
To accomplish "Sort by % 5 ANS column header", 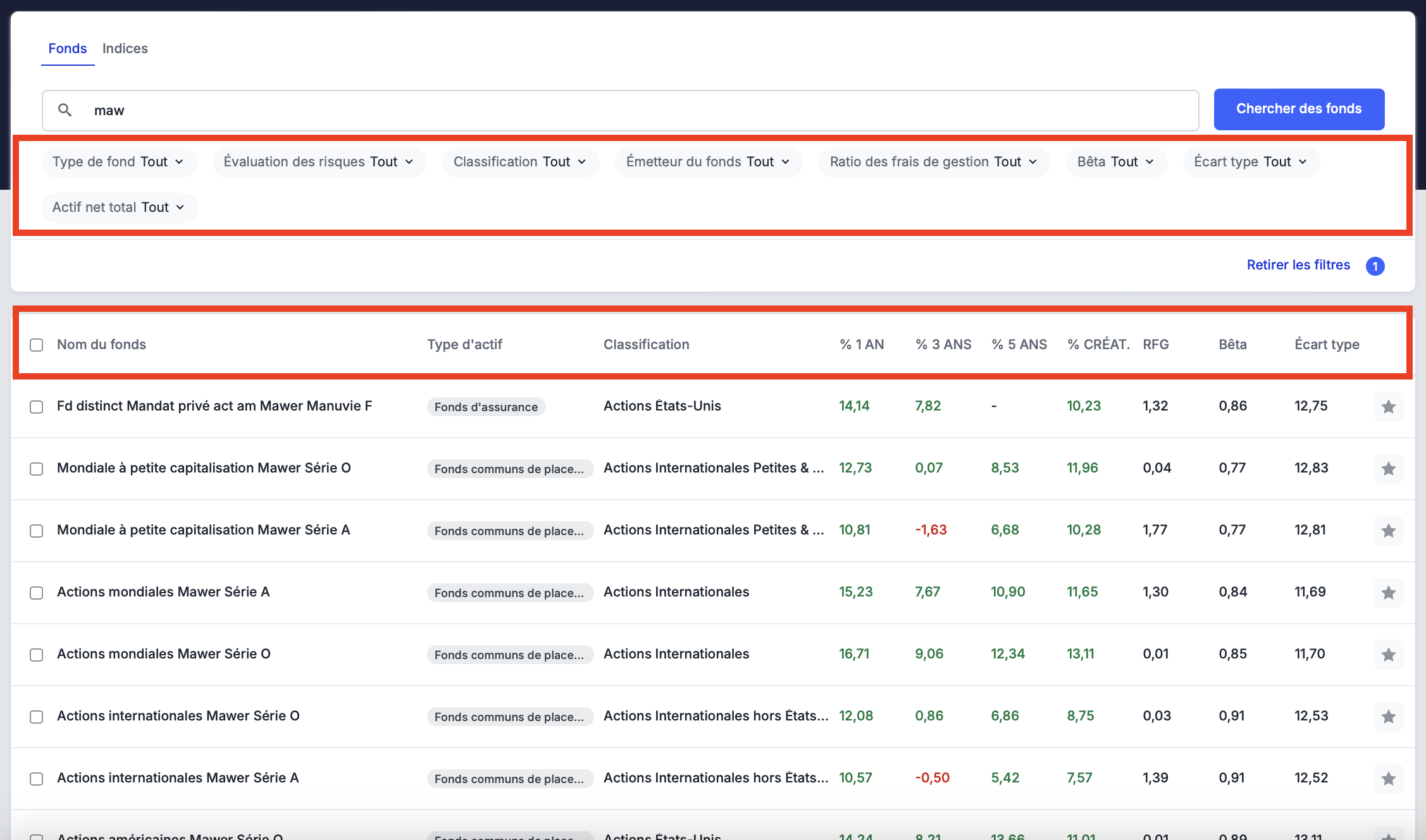I will [1019, 345].
